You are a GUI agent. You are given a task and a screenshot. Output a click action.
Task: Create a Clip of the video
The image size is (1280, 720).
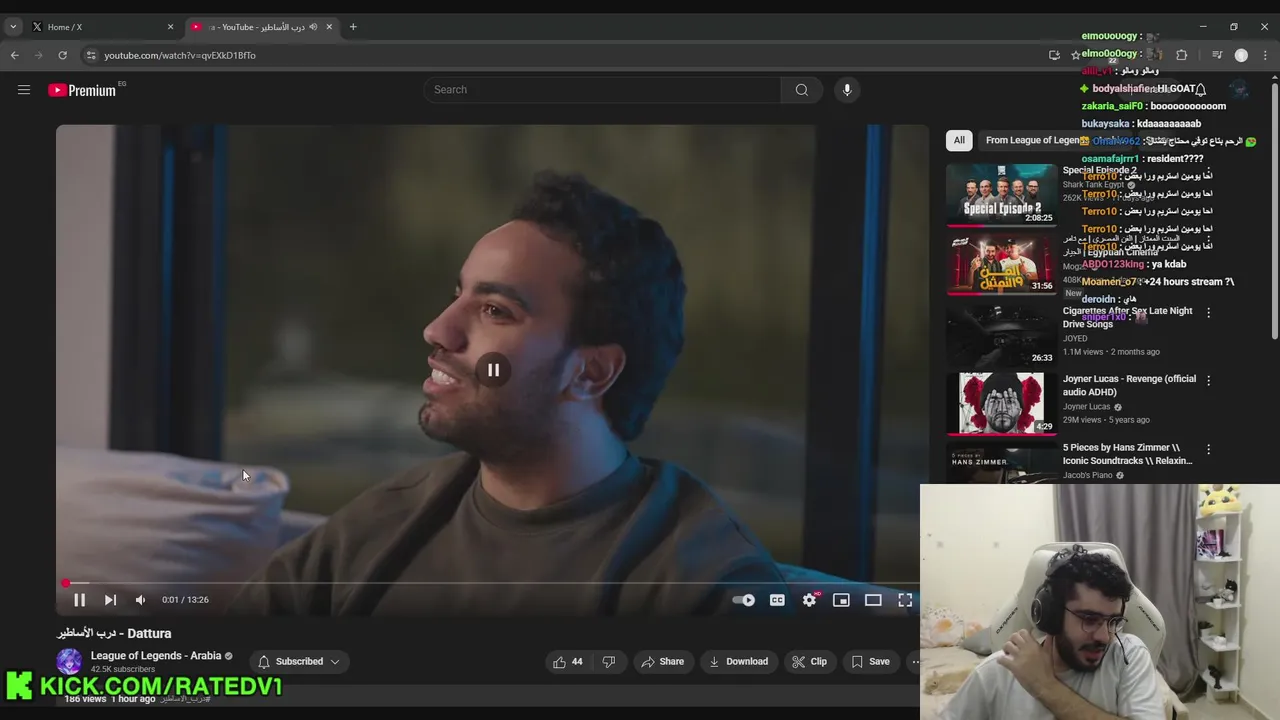click(809, 661)
